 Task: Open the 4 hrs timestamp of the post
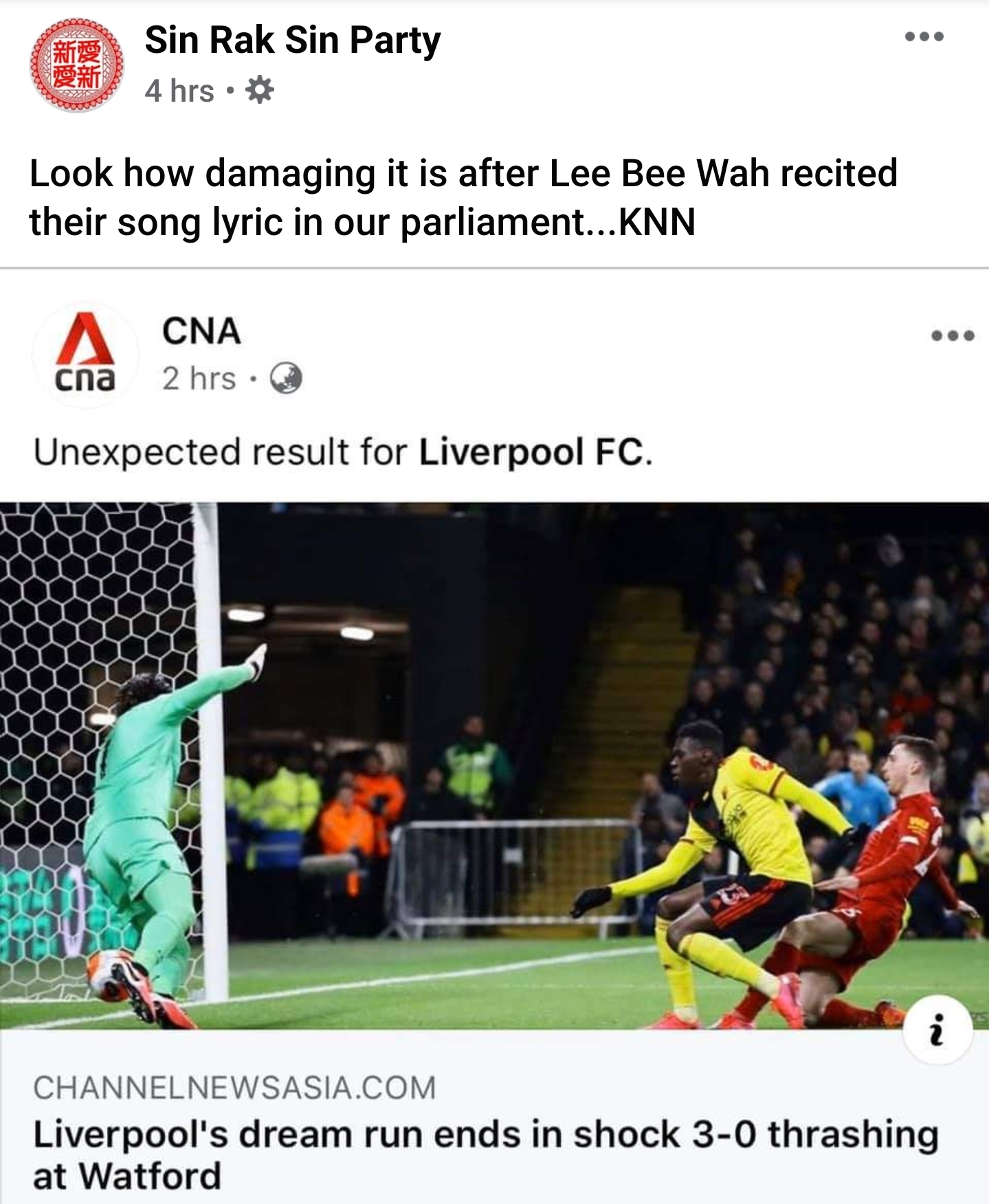(x=179, y=91)
